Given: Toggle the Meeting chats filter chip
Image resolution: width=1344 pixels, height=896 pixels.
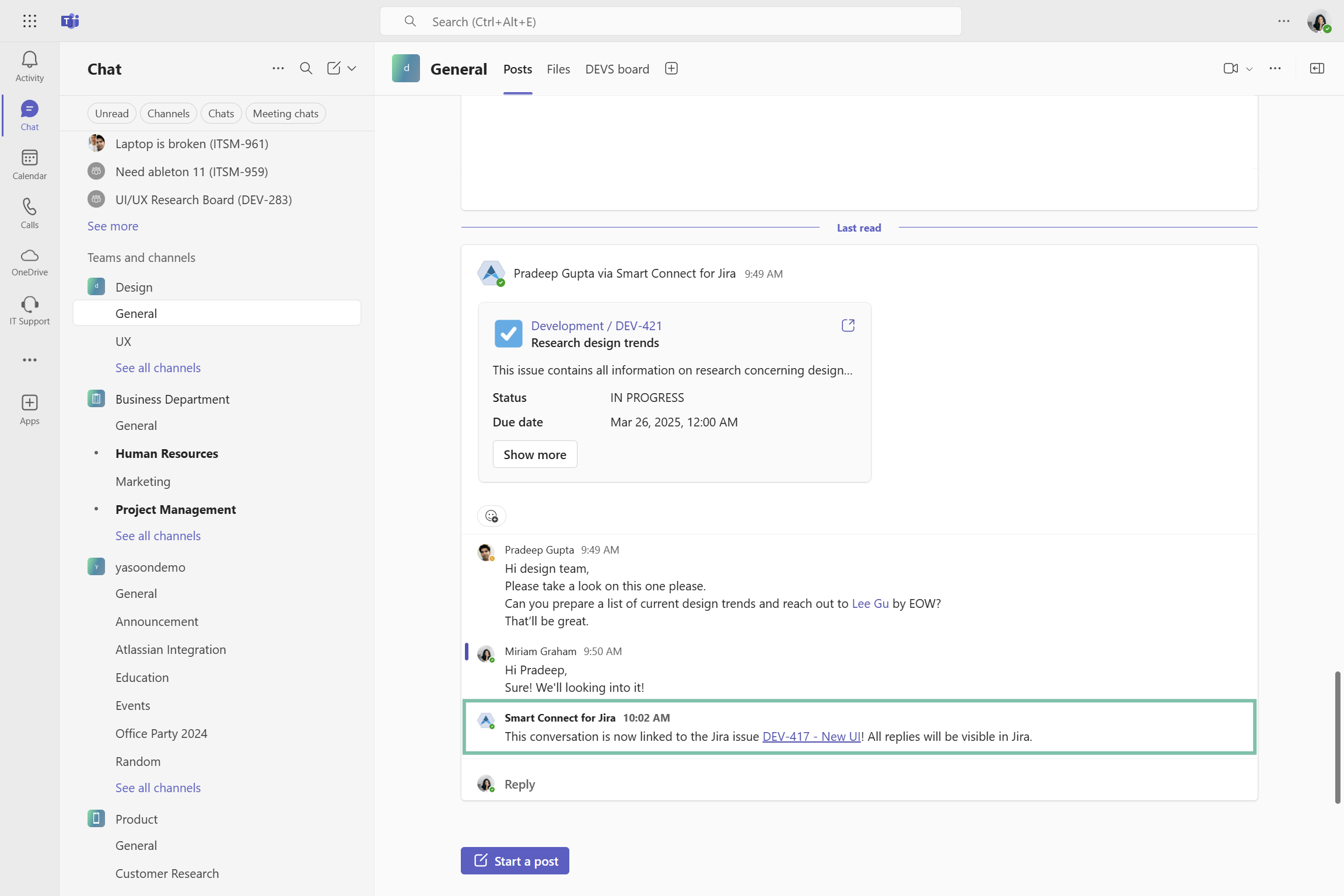Looking at the screenshot, I should (x=285, y=113).
